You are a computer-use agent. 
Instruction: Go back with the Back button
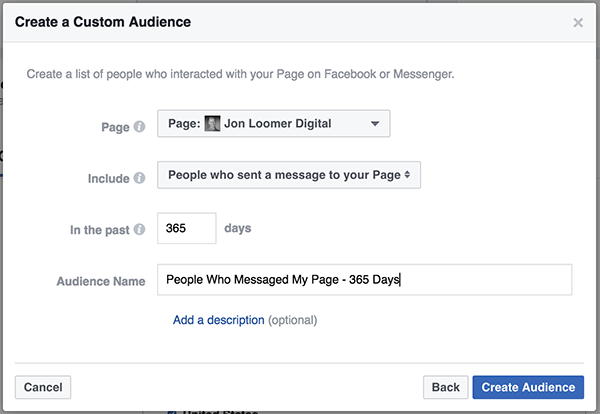coord(445,387)
